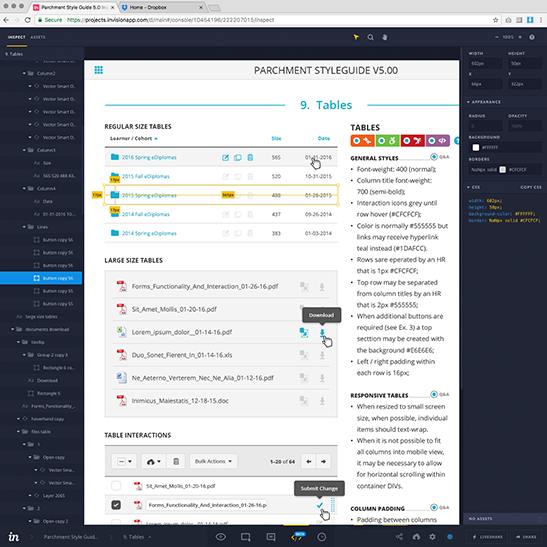Viewport: 547px width, 547px height.
Task: Collapse the documents download layer folder
Action: (13, 329)
